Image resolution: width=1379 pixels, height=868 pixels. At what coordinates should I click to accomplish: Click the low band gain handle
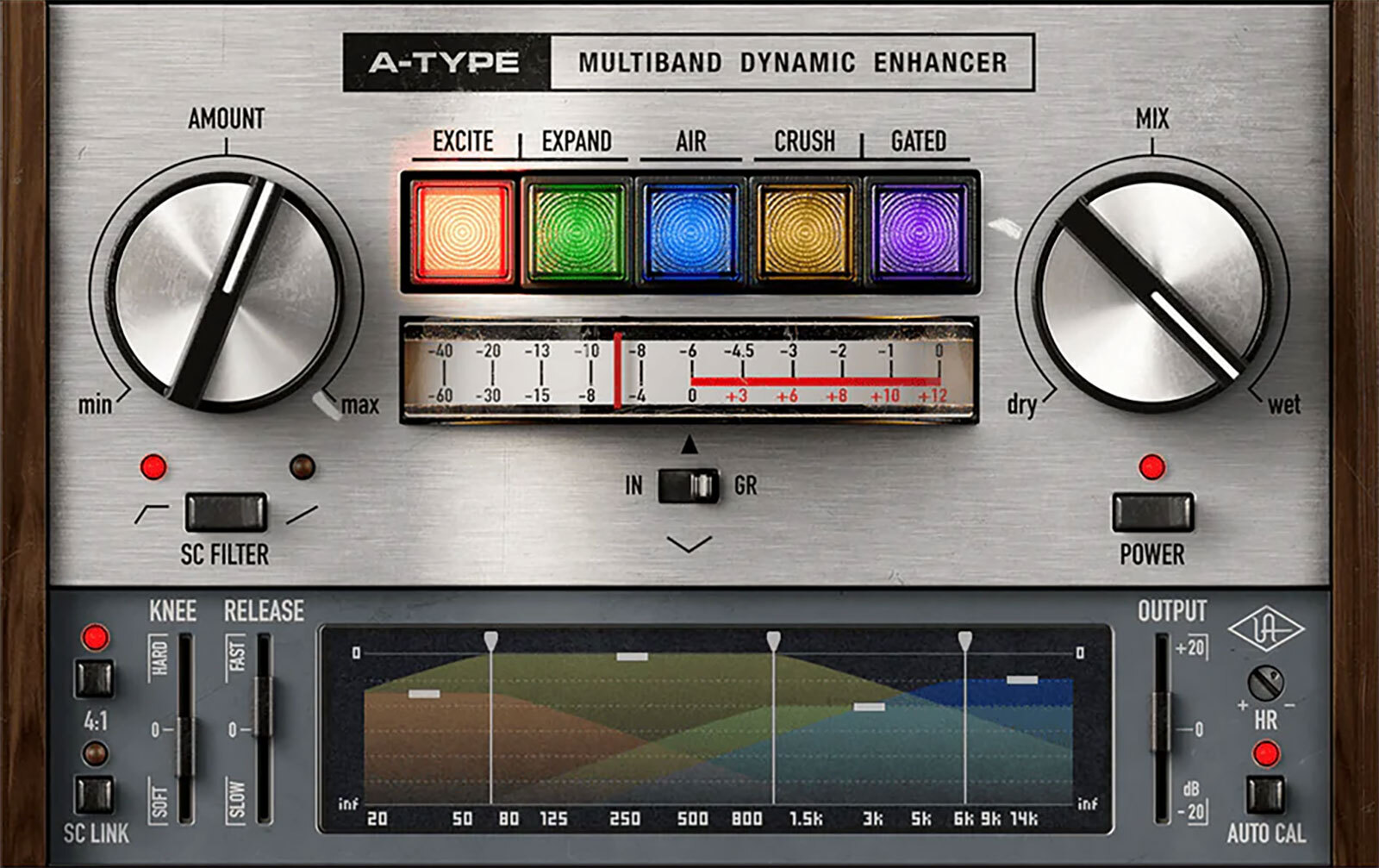point(424,694)
